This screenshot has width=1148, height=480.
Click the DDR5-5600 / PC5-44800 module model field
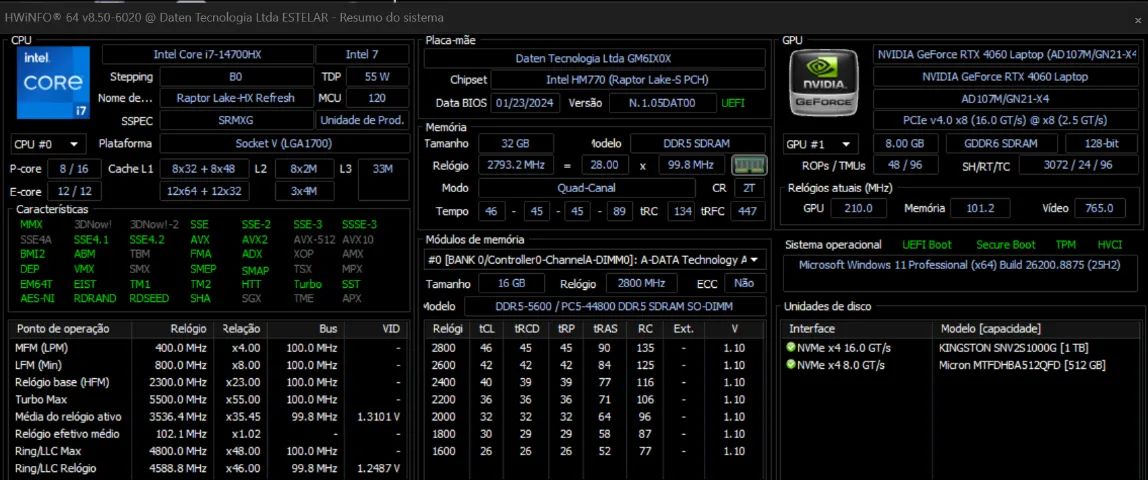pos(615,307)
